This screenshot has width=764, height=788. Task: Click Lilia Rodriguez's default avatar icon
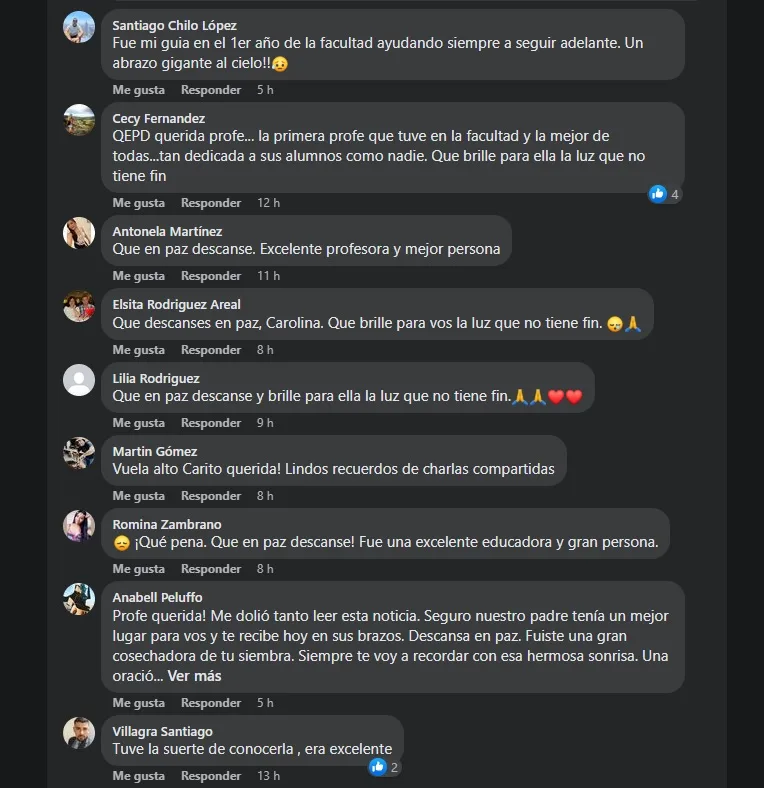[79, 380]
